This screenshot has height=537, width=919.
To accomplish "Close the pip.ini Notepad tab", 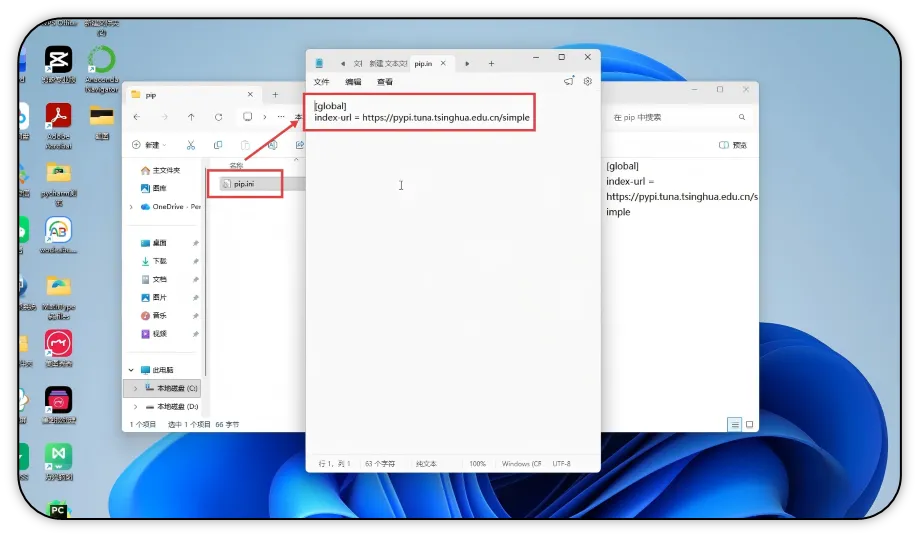I will coord(444,63).
